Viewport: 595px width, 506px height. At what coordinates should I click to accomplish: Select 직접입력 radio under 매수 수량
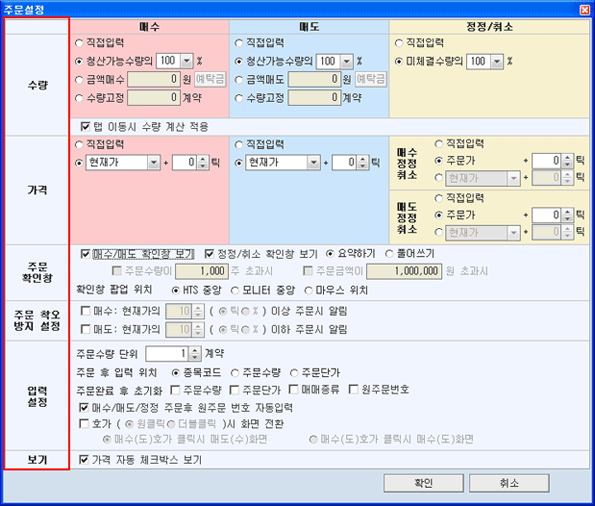click(79, 43)
